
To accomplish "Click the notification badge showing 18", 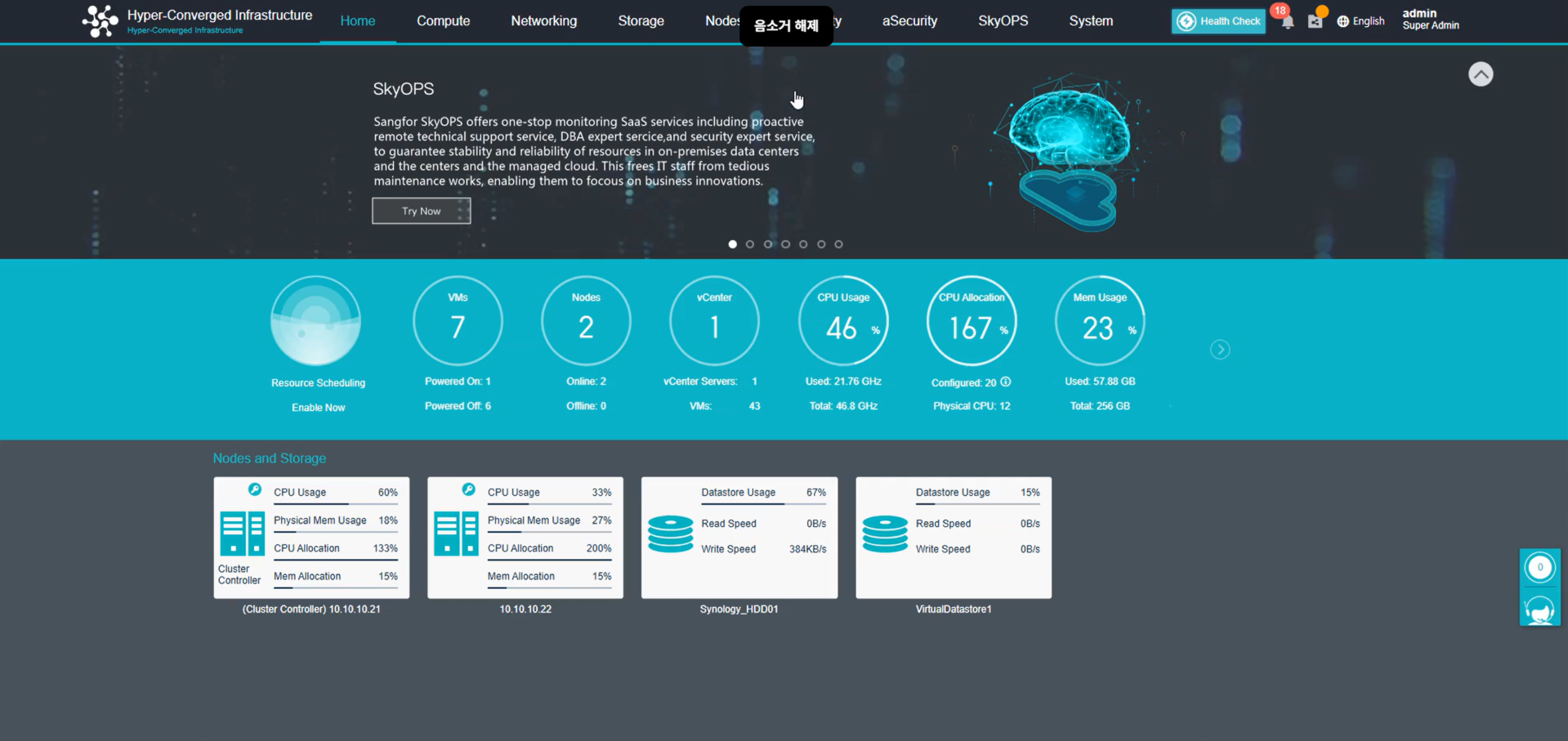I will click(x=1280, y=11).
